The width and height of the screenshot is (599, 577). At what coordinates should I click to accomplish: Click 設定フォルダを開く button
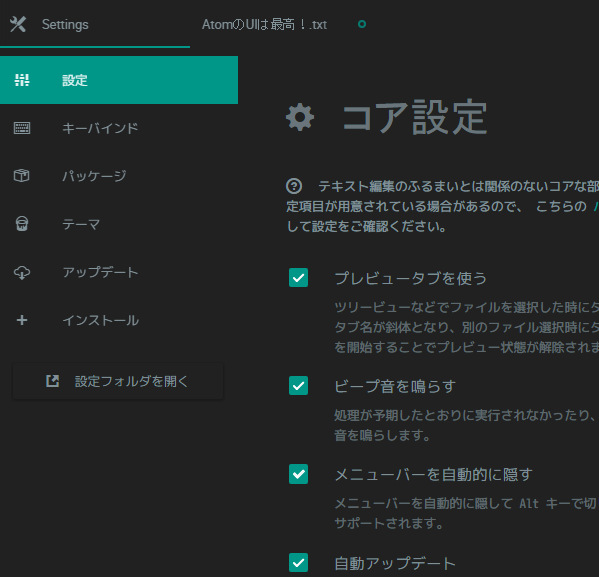118,381
